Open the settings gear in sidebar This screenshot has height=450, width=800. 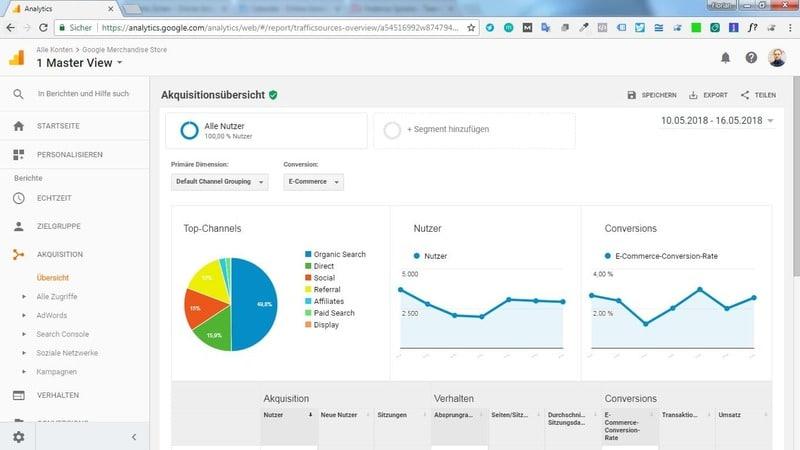point(18,437)
